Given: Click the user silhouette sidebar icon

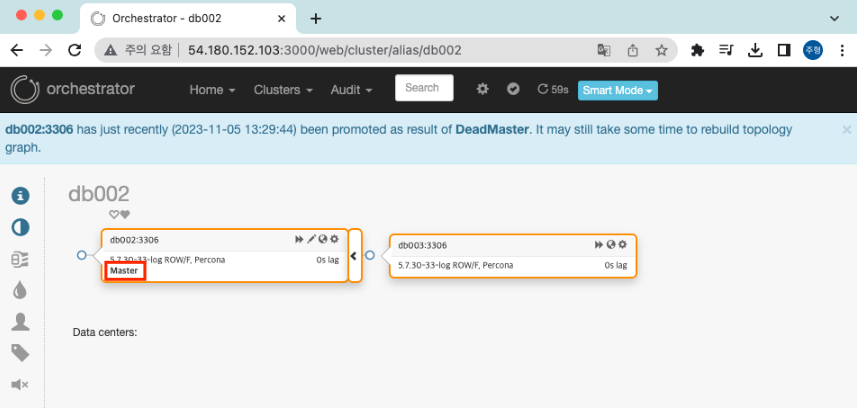Looking at the screenshot, I should pos(20,322).
